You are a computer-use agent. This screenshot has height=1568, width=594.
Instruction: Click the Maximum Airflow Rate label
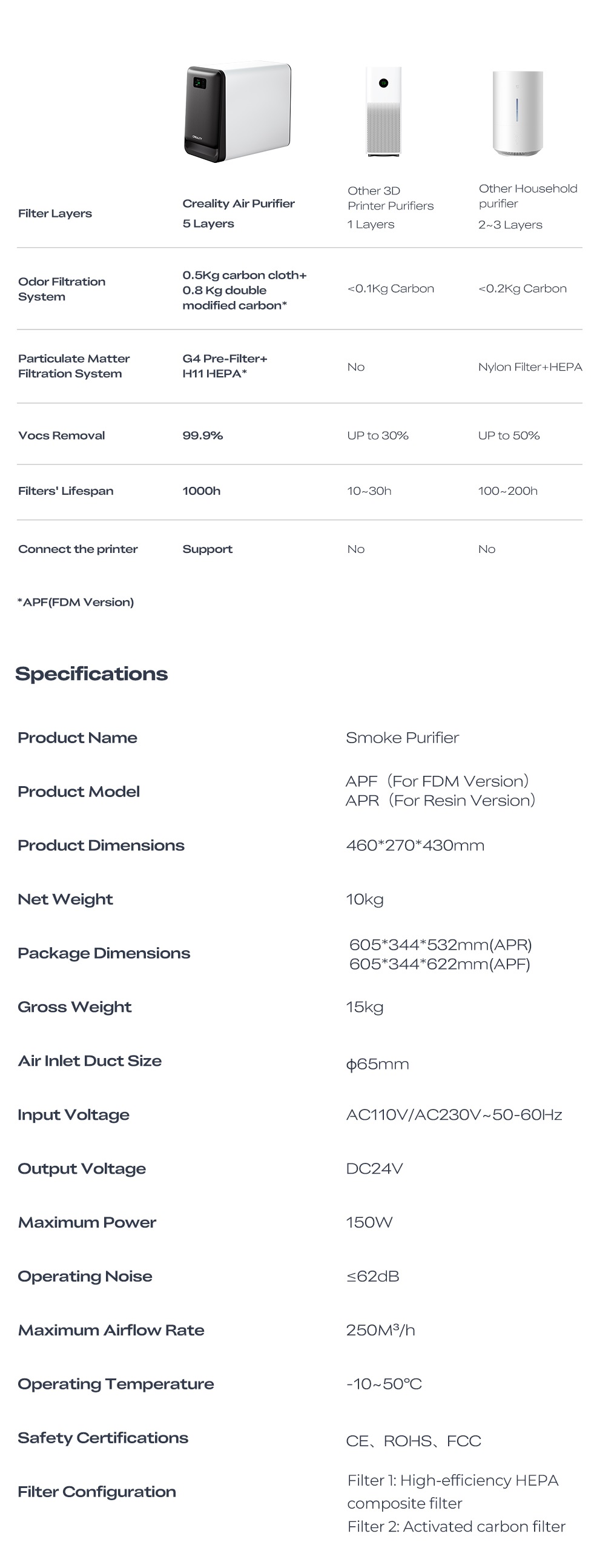111,1330
